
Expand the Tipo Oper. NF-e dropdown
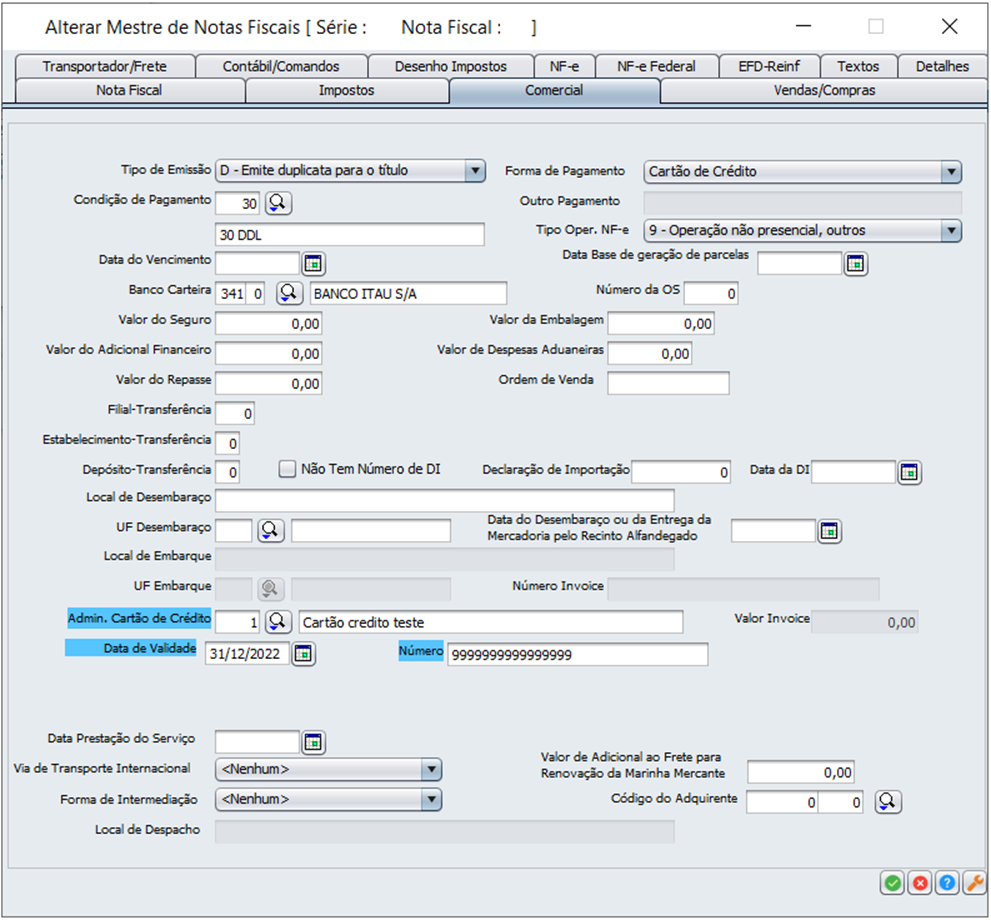click(x=950, y=231)
